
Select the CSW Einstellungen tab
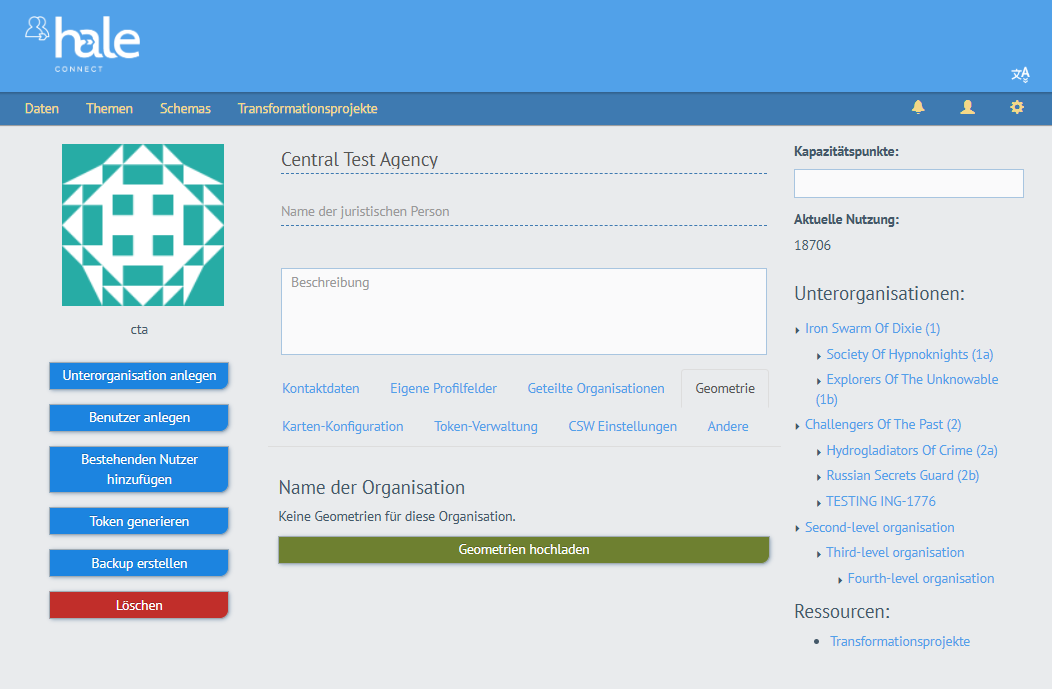click(x=622, y=427)
